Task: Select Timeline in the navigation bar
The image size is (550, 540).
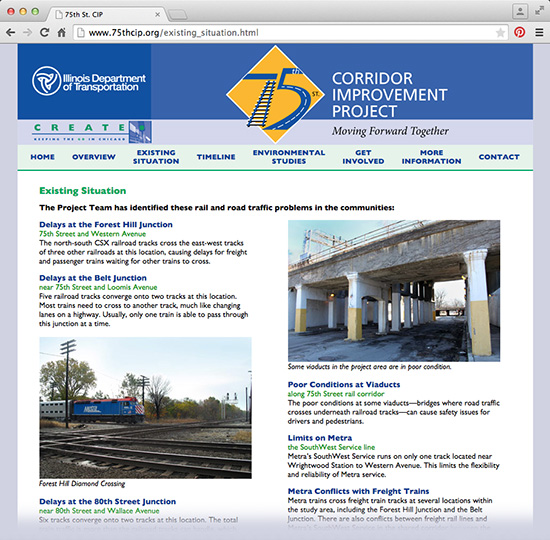Action: tap(216, 157)
